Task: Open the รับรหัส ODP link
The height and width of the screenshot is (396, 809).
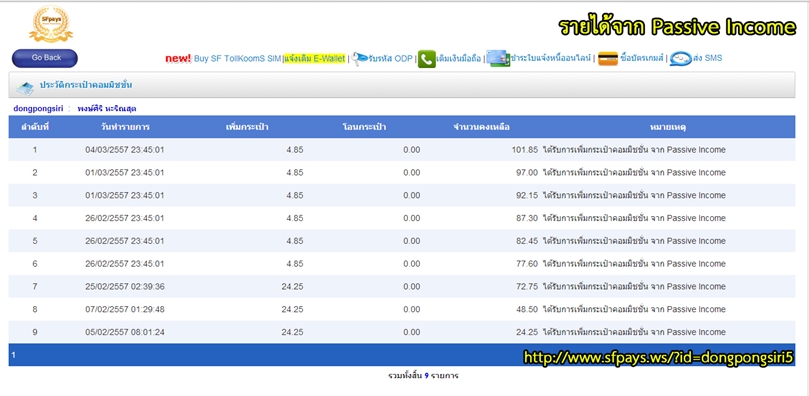Action: point(390,58)
